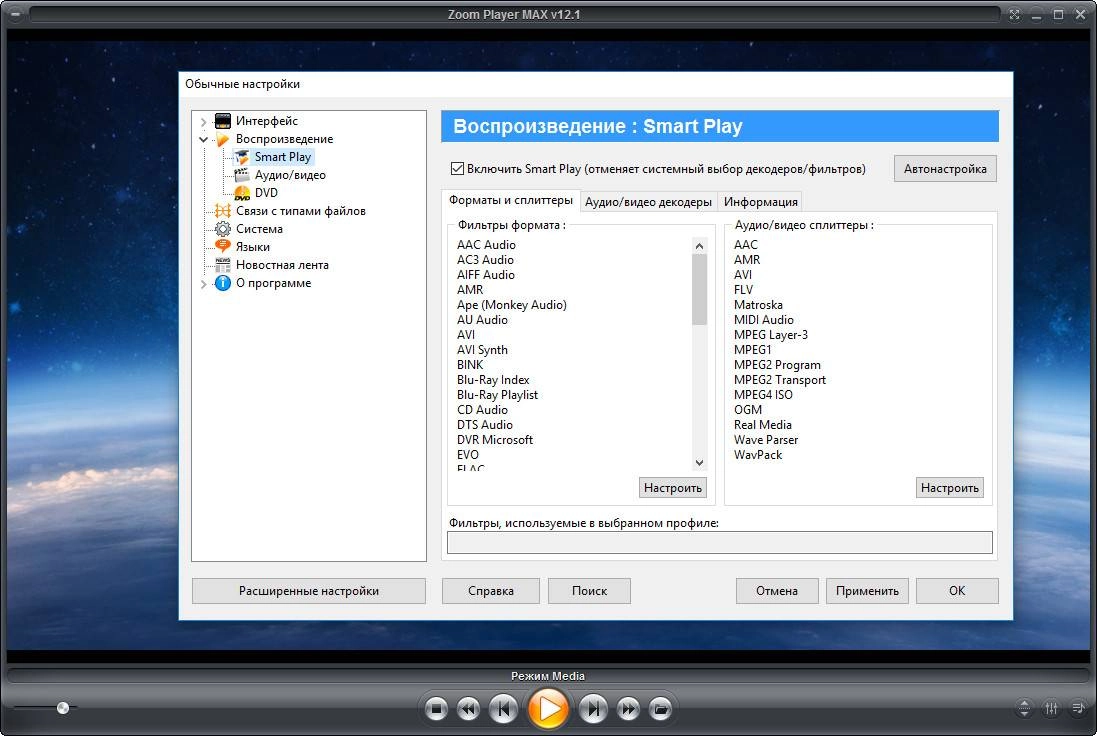The height and width of the screenshot is (736, 1097).
Task: Select OGM in splitters list
Action: [x=748, y=410]
